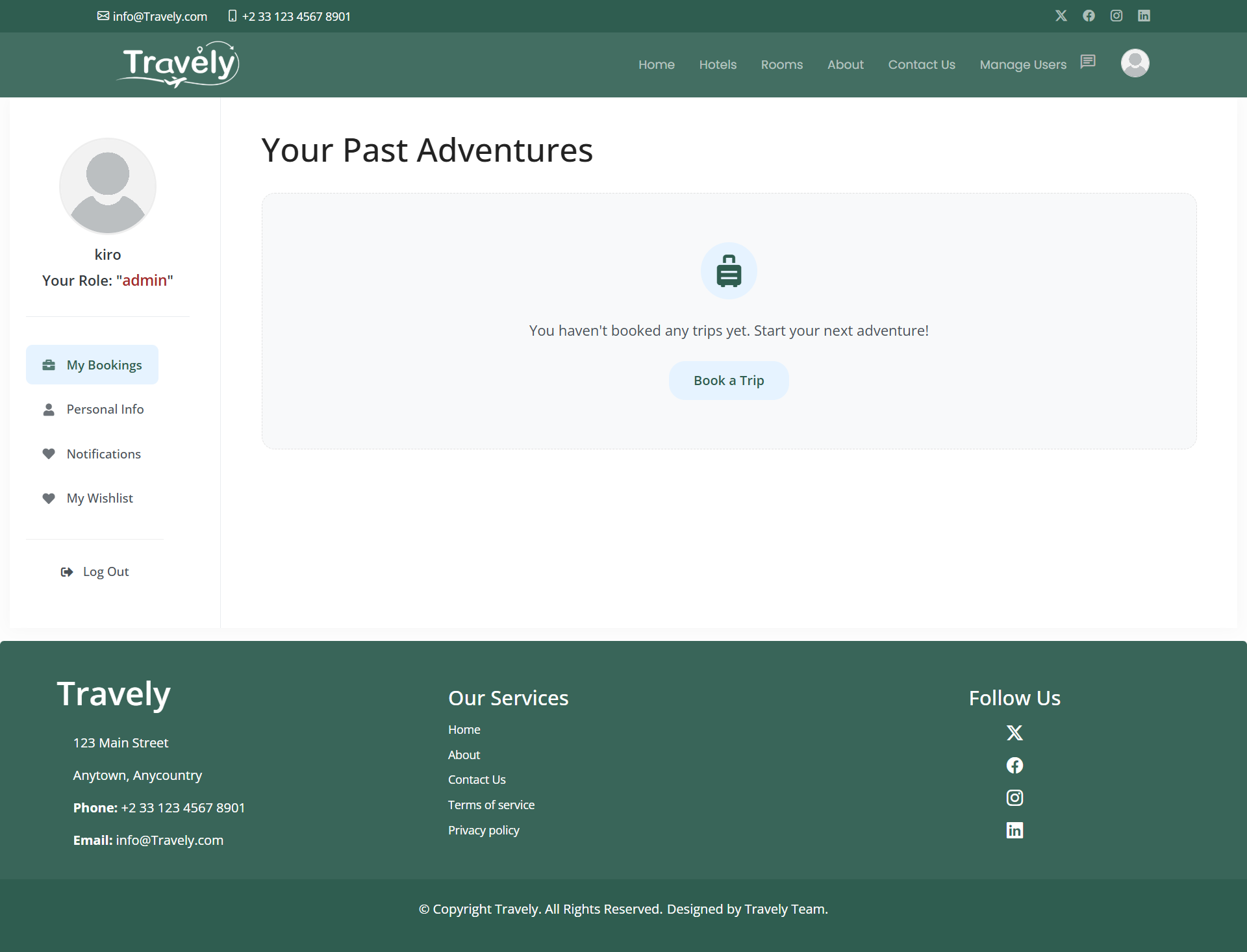Open the Instagram icon under Follow Us
Viewport: 1247px width, 952px height.
[1014, 797]
